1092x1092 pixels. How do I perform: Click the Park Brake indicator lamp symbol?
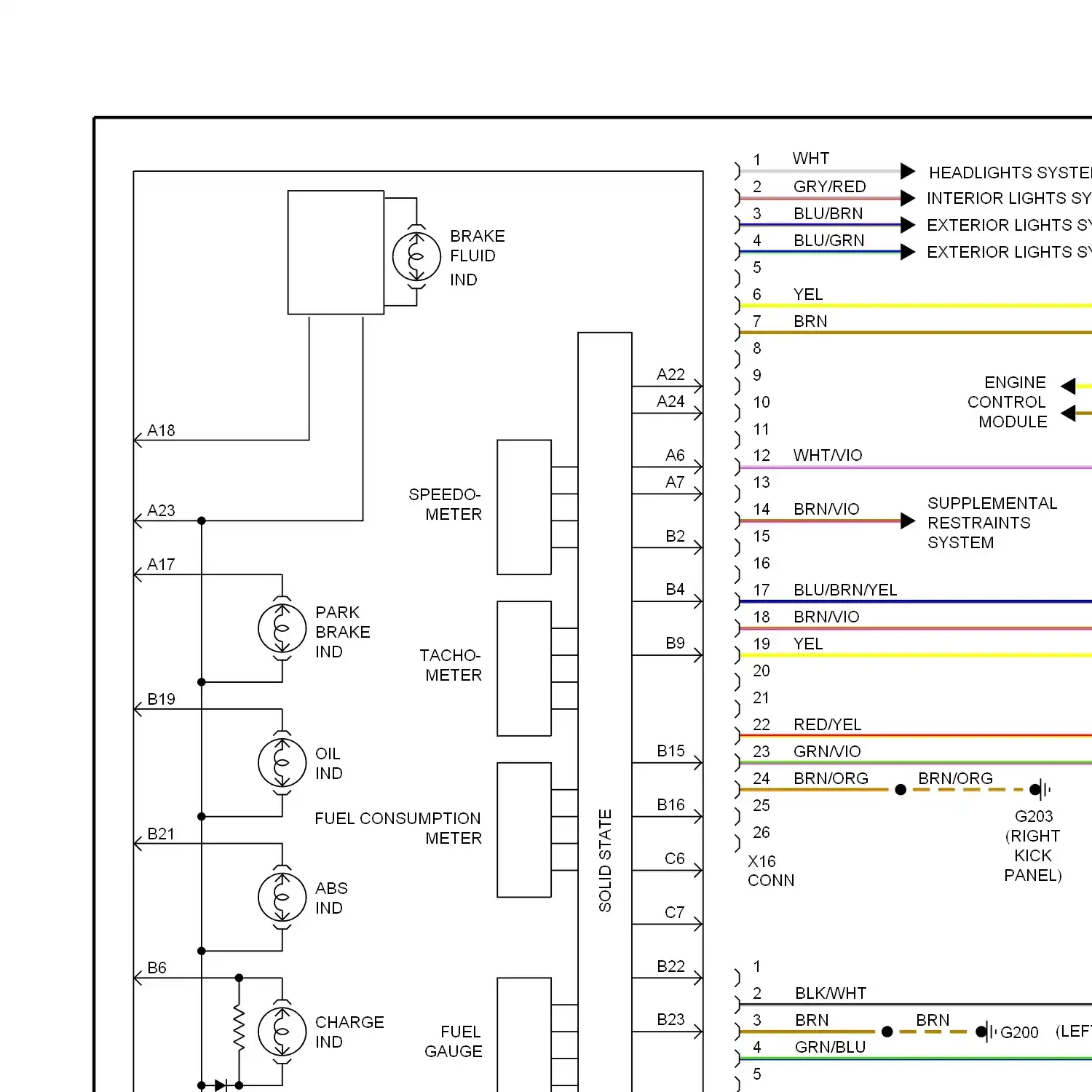coord(282,628)
